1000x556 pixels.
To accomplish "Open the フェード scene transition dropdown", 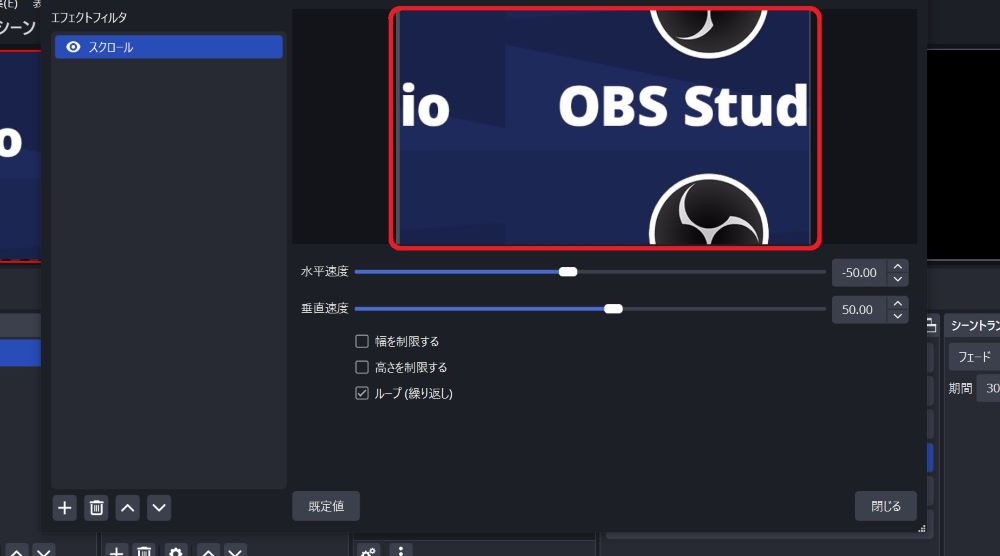I will (x=974, y=357).
